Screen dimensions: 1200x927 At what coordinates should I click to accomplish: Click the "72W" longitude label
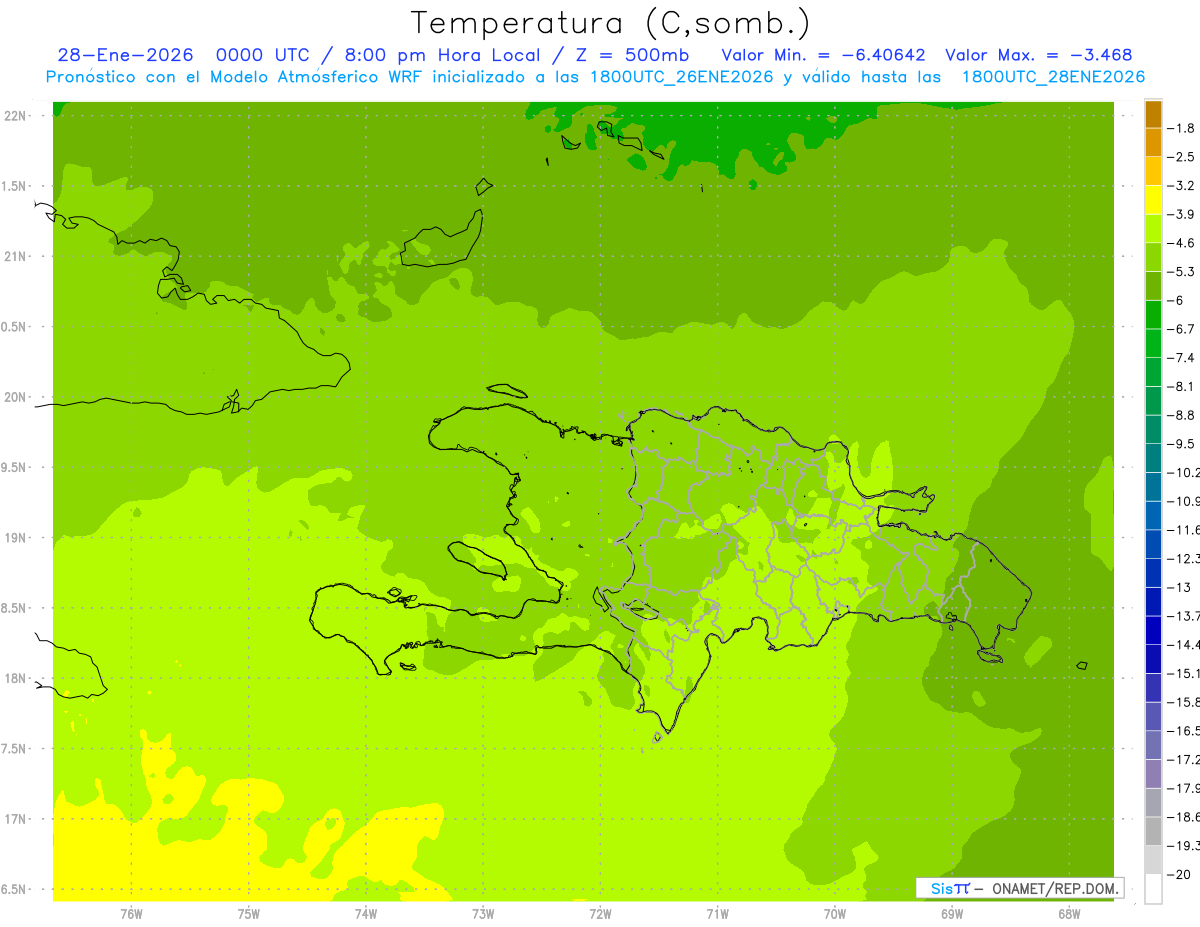(x=600, y=914)
